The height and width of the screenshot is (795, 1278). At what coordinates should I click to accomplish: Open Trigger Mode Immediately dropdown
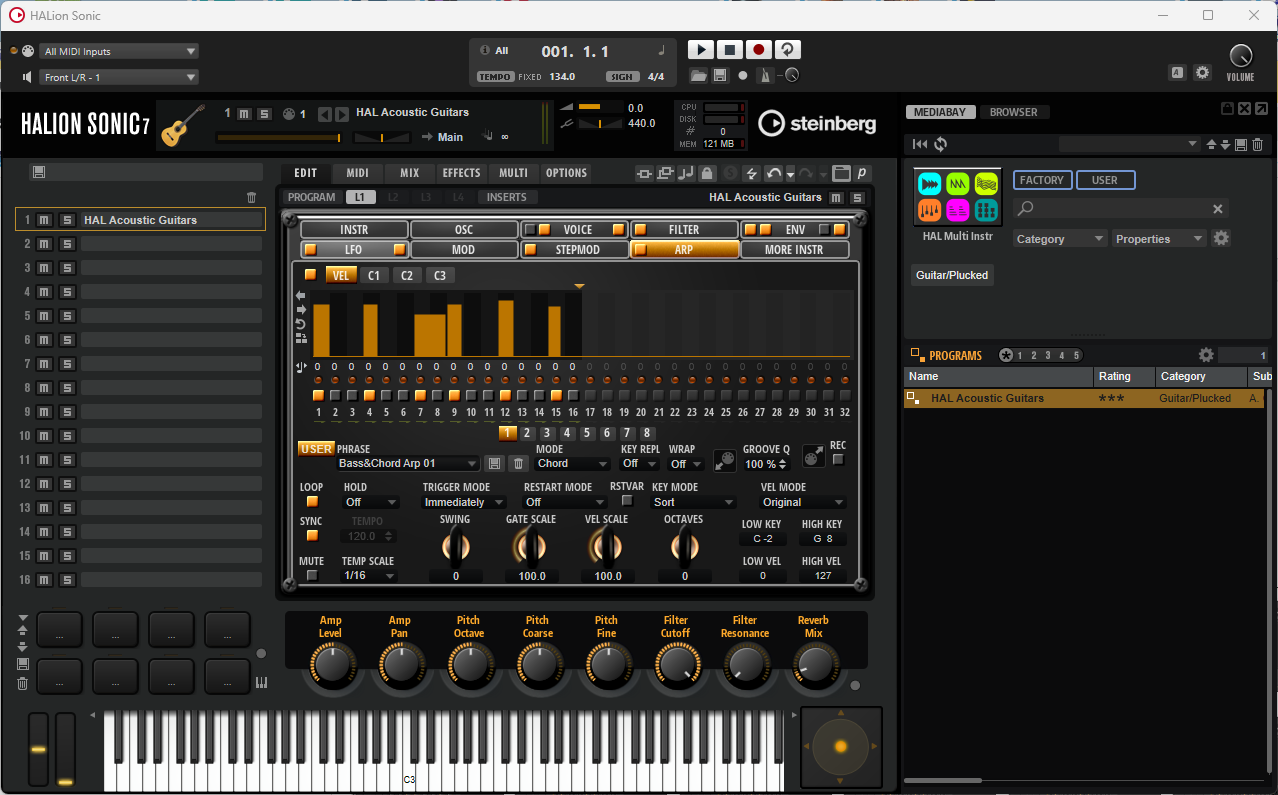click(x=463, y=502)
